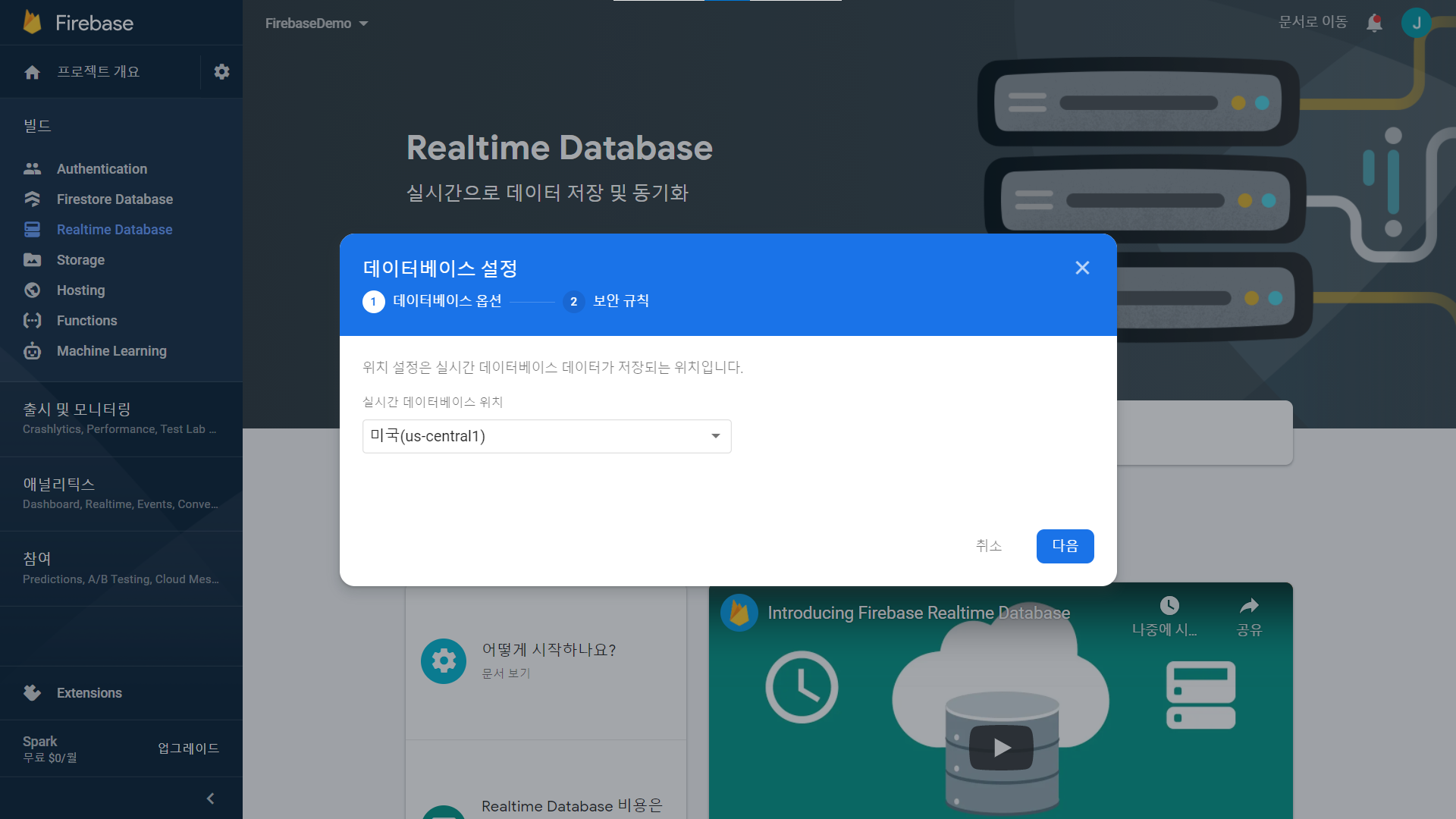Open the J account avatar

pos(1416,23)
